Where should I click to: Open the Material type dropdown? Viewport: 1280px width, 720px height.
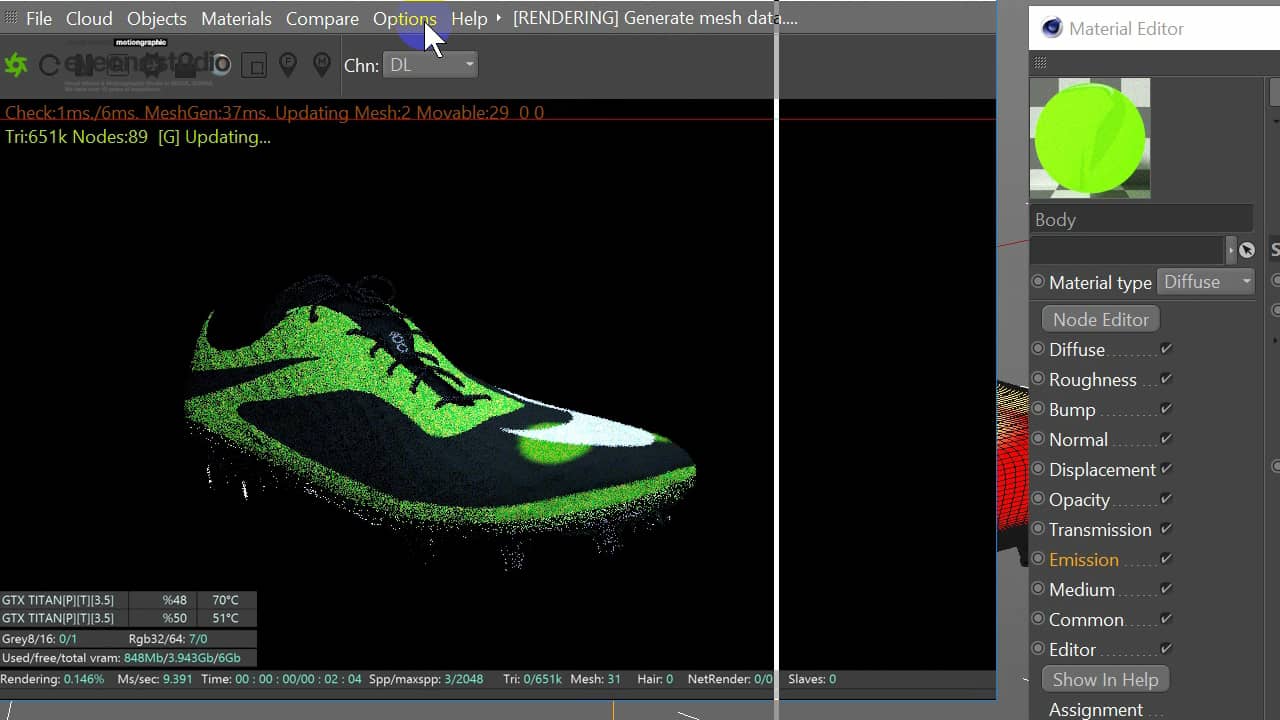click(x=1206, y=282)
